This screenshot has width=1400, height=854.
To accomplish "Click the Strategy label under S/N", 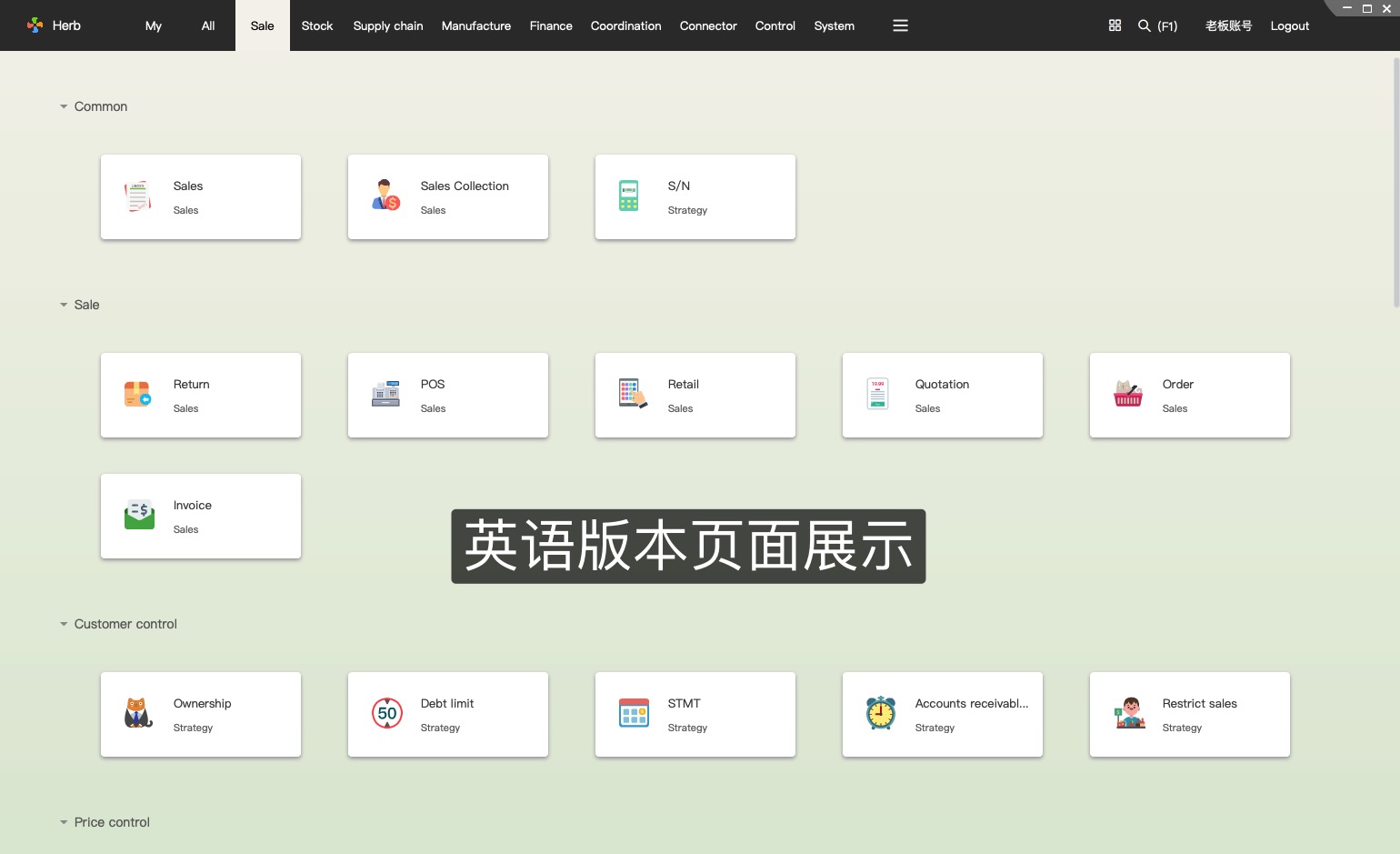I will click(x=687, y=210).
